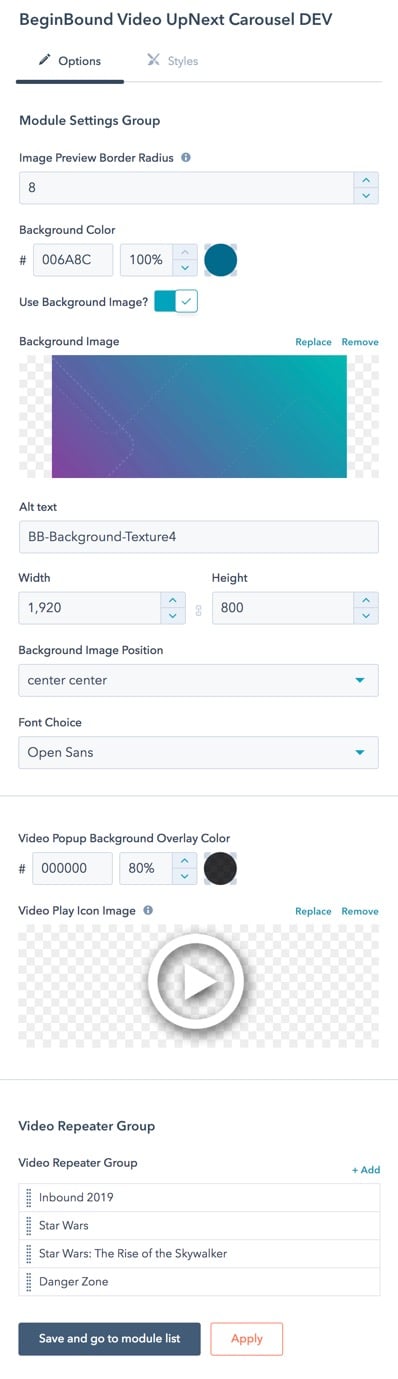The height and width of the screenshot is (1379, 398).
Task: Click drag handle beside Danger Zone item
Action: pyautogui.click(x=29, y=1281)
